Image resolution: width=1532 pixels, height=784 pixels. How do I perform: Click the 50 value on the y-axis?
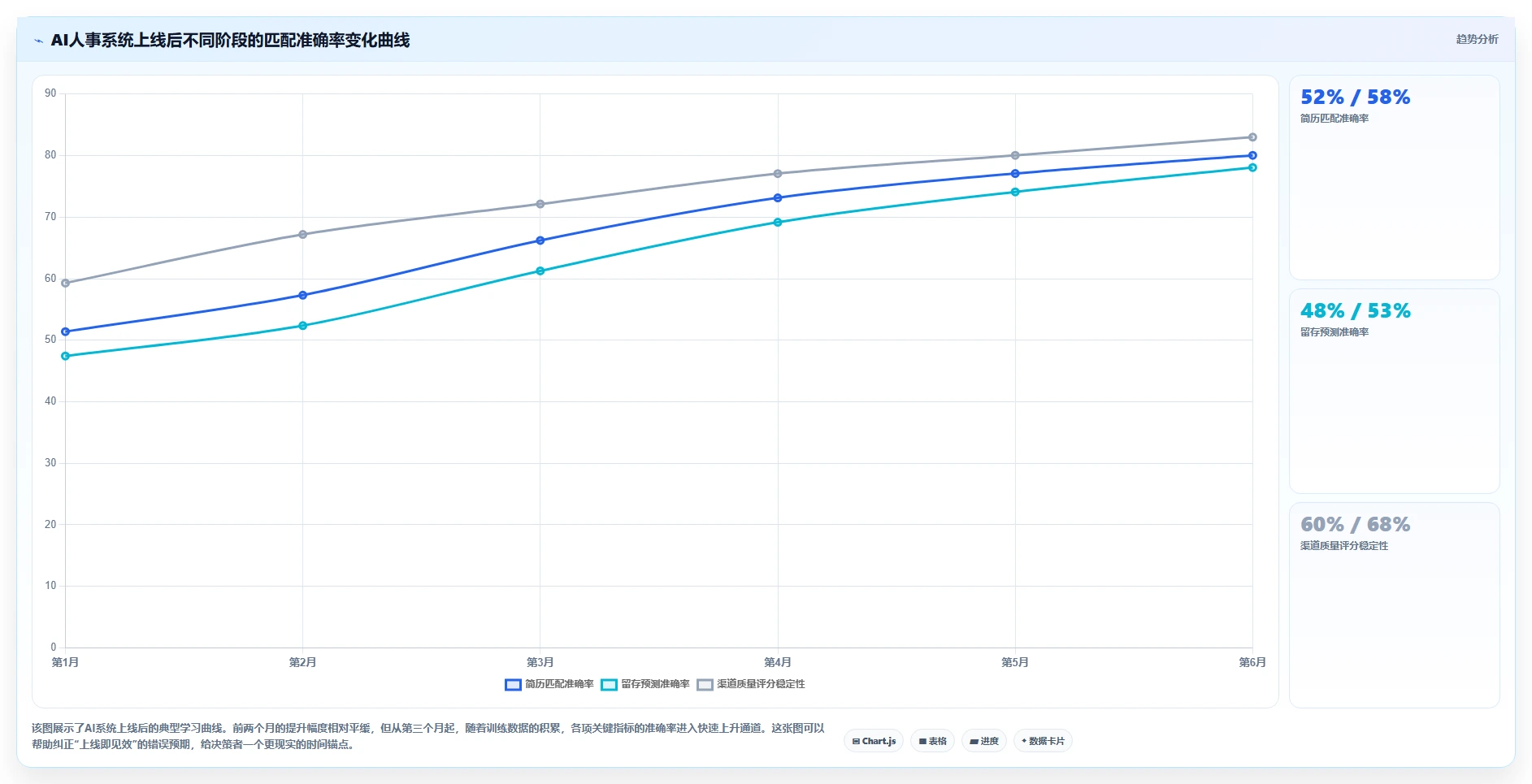click(50, 340)
